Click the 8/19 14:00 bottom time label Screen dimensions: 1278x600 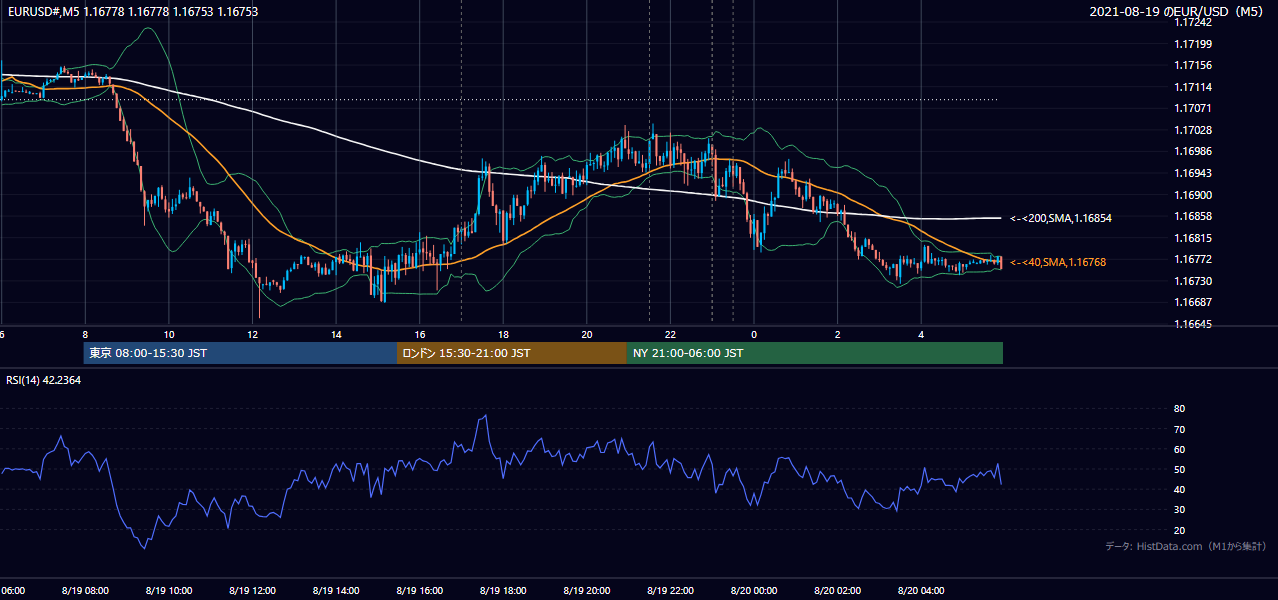pyautogui.click(x=336, y=590)
